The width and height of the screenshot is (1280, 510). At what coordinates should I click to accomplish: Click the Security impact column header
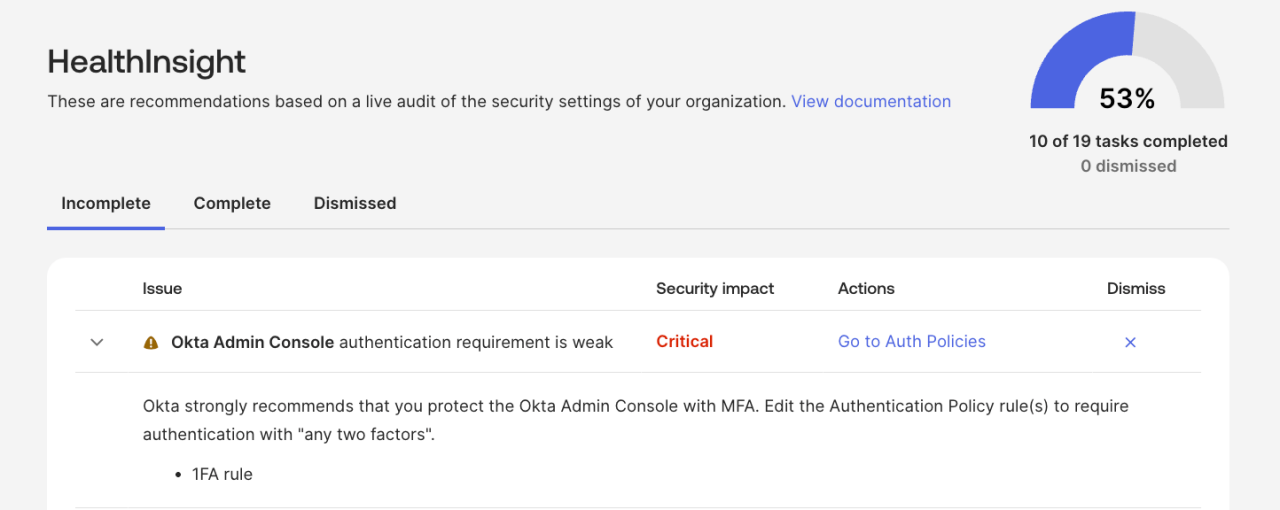715,288
